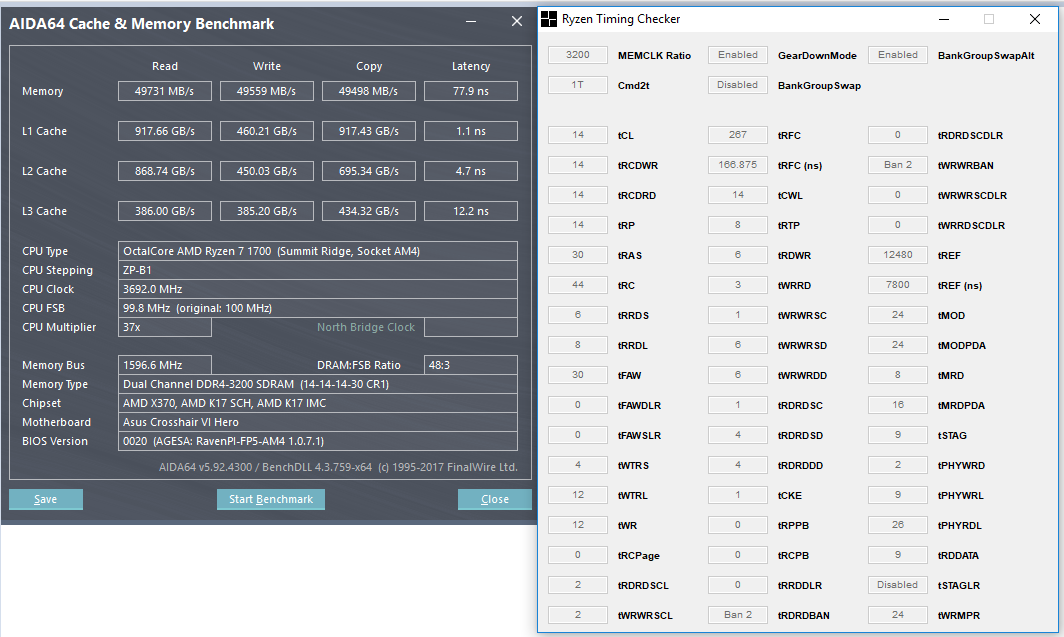The image size is (1064, 637).
Task: Click L2 Cache Latency value 4.7 ns
Action: click(471, 171)
